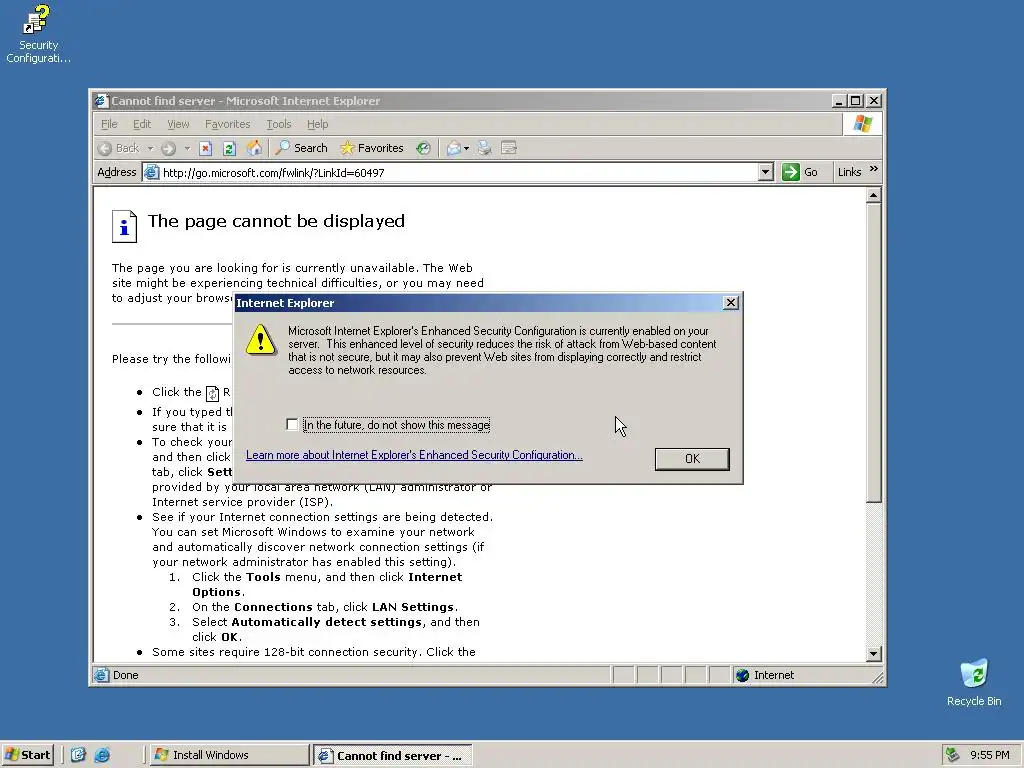Open the File menu
This screenshot has height=768, width=1024.
coord(109,124)
